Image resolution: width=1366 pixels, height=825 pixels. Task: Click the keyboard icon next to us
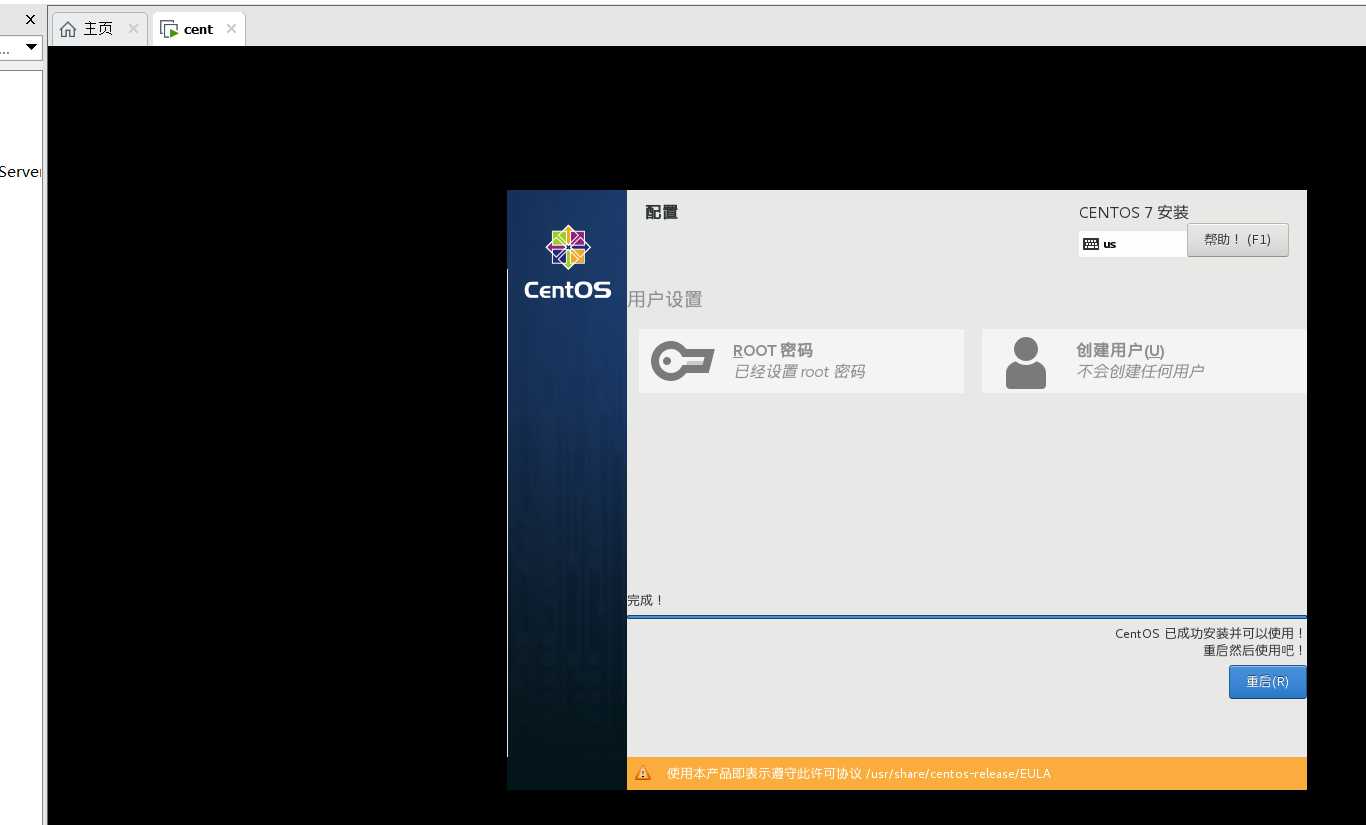[1091, 244]
